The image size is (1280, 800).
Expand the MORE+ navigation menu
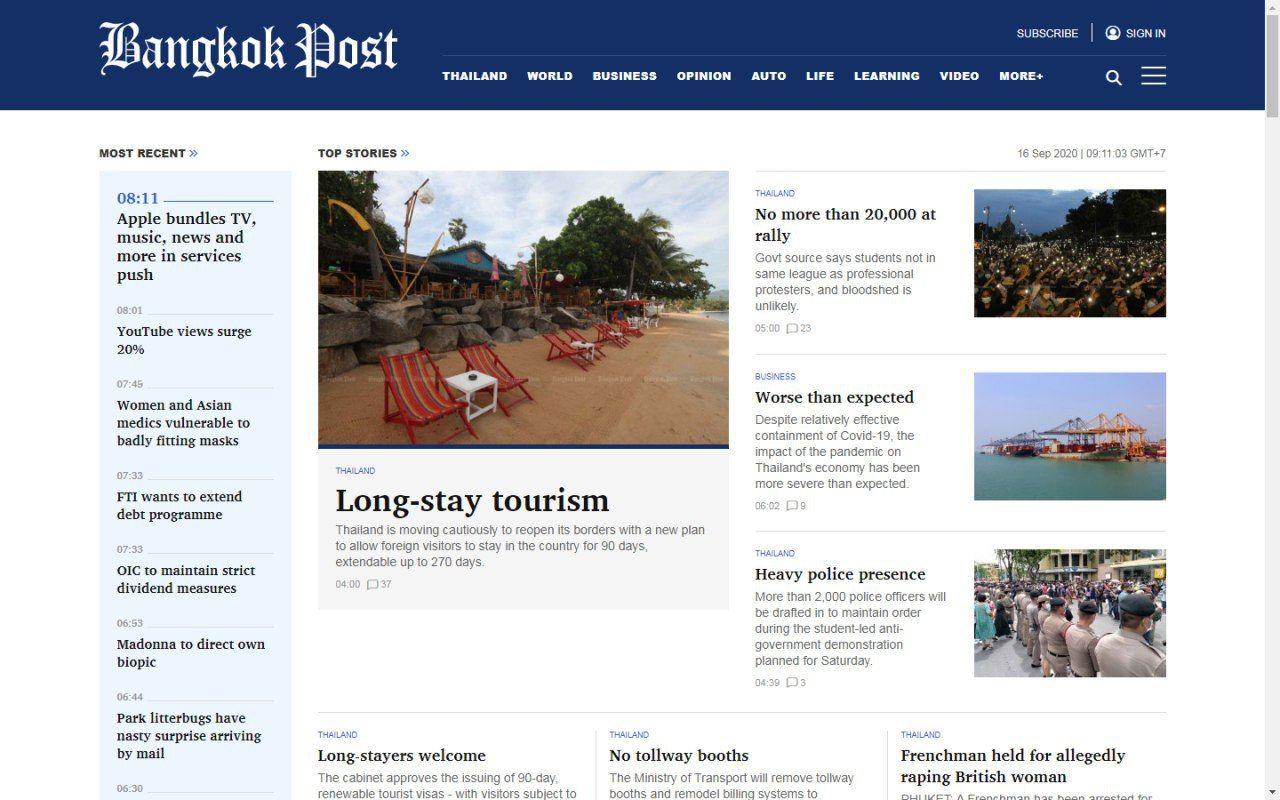point(1021,76)
